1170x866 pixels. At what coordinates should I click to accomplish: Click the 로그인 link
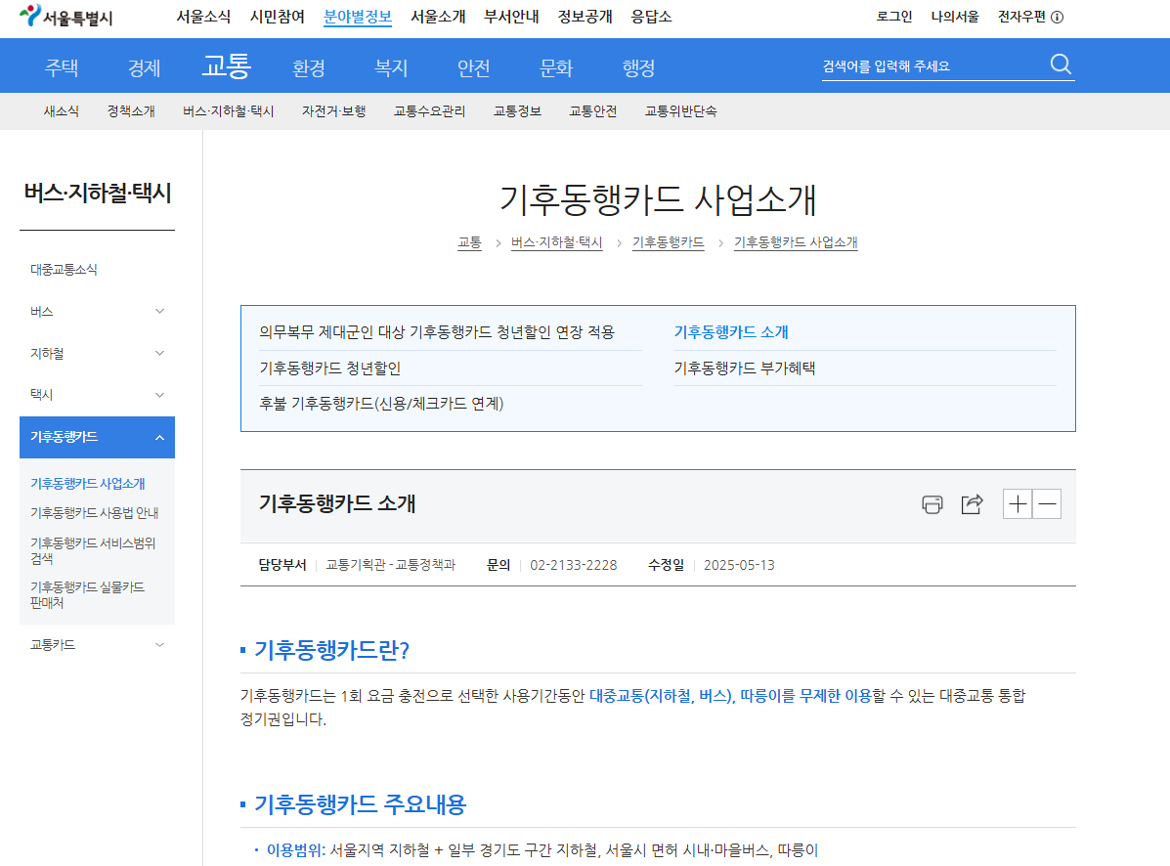[894, 17]
